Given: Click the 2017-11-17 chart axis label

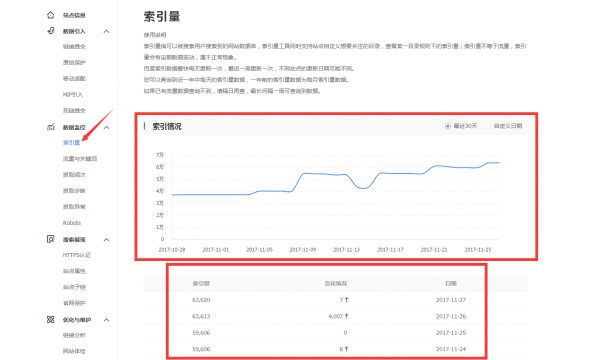Looking at the screenshot, I should (x=390, y=249).
